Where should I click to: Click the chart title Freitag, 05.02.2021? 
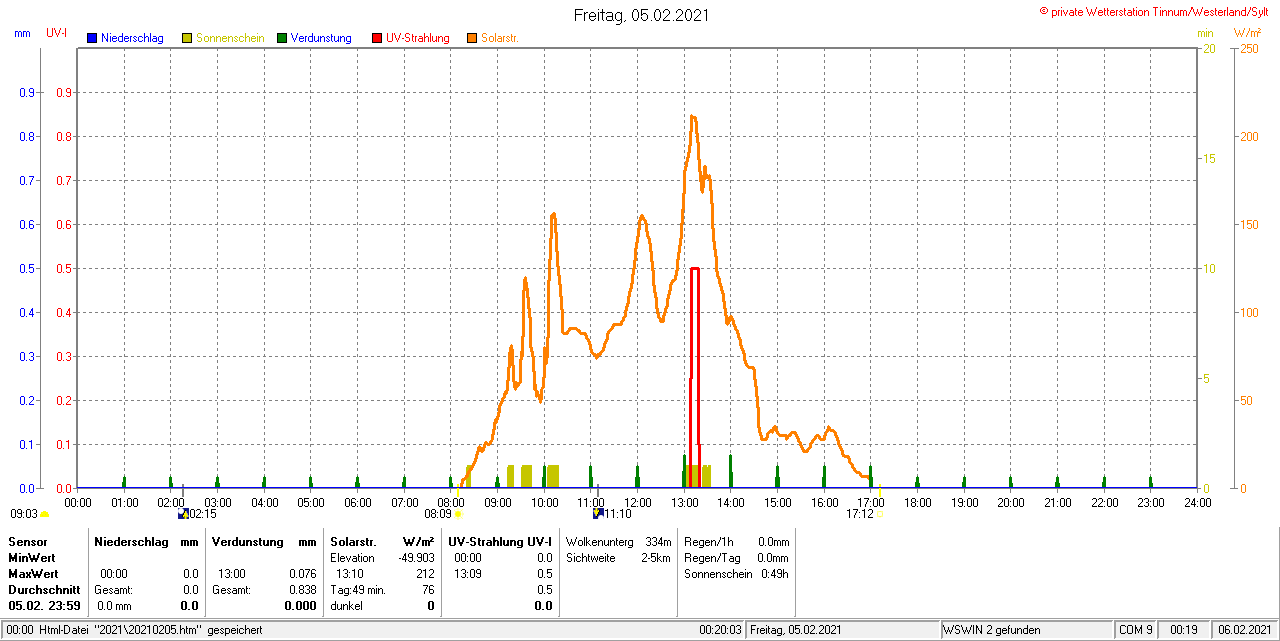[643, 16]
